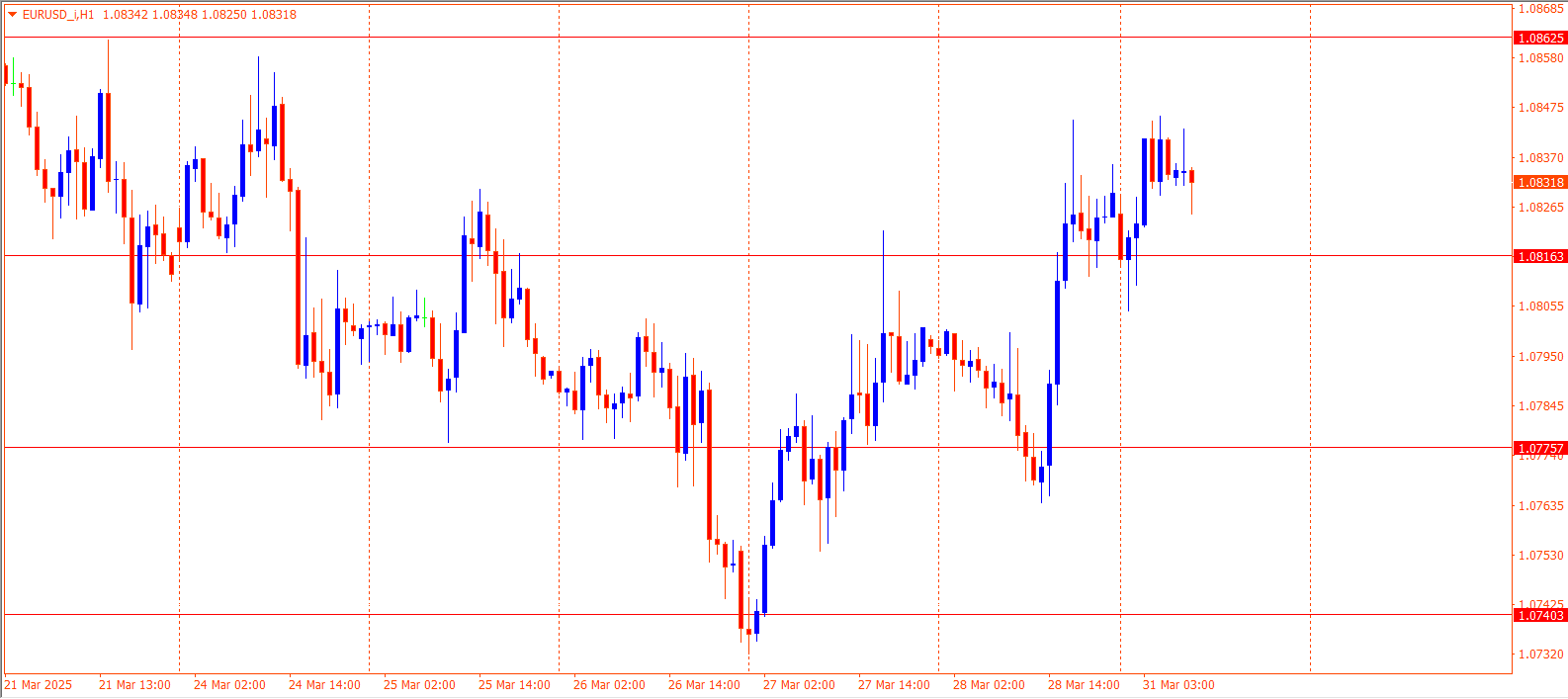1568x699 pixels.
Task: Click the 26 Mar 14:00 time label
Action: [x=704, y=685]
